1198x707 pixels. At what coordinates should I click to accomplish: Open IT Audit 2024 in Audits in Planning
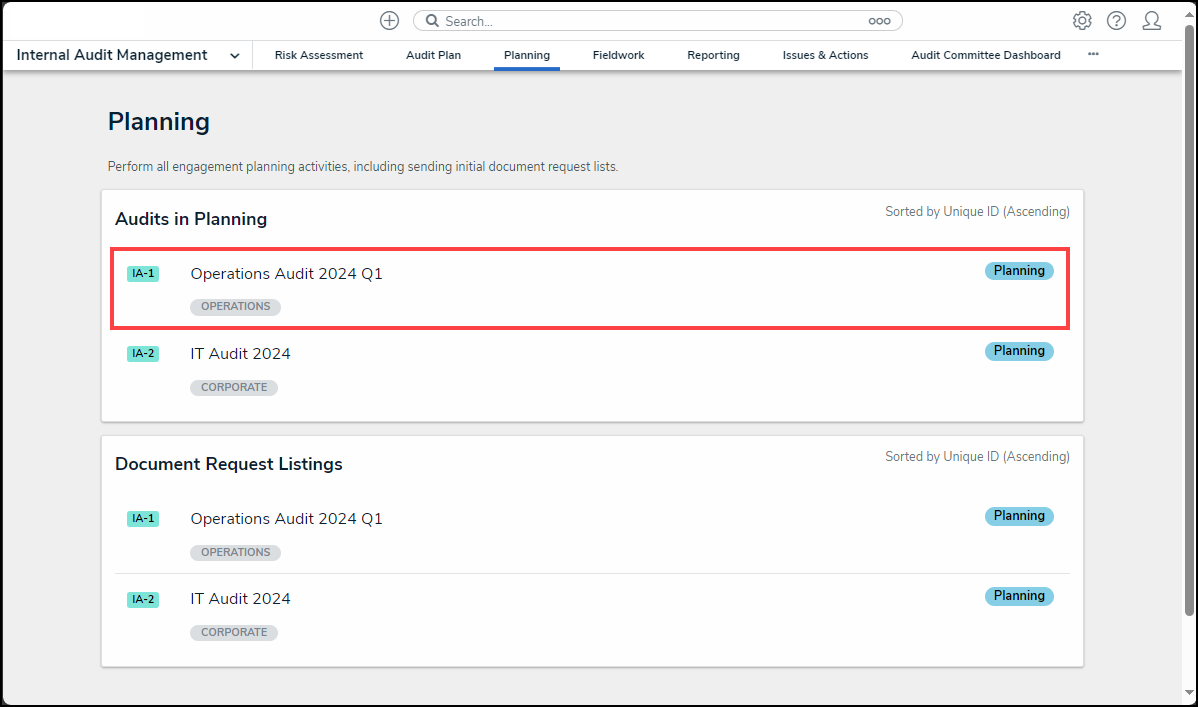tap(240, 354)
